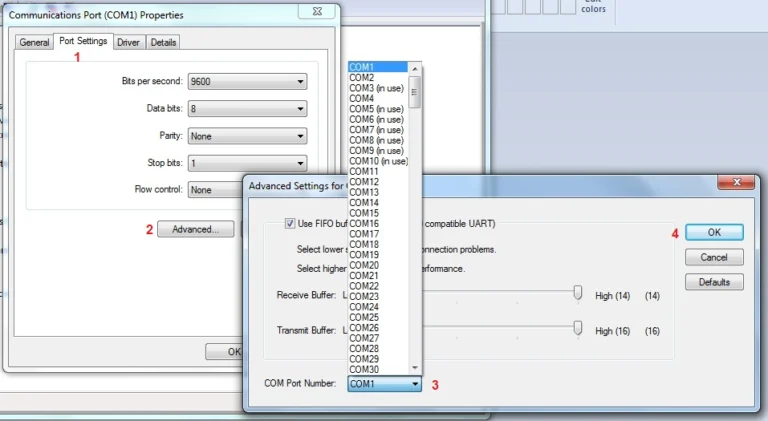Click the Transmit Buffer slider handle
Image resolution: width=768 pixels, height=421 pixels.
coord(578,327)
